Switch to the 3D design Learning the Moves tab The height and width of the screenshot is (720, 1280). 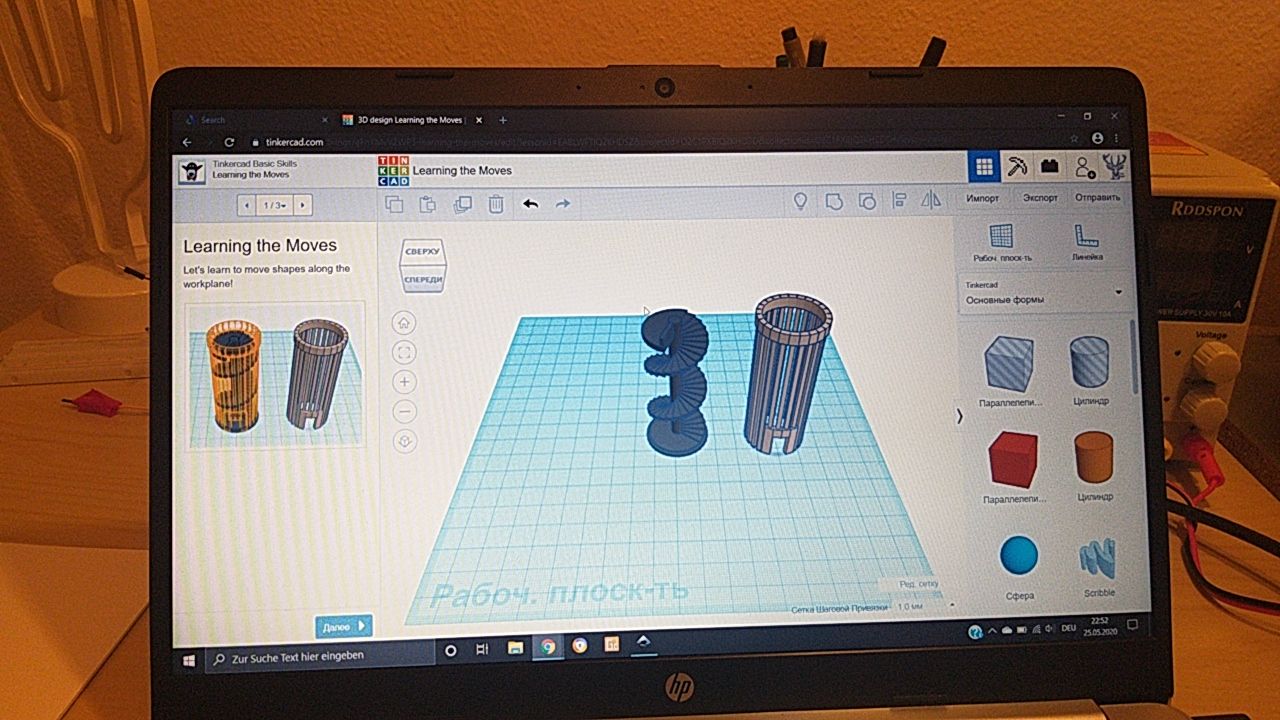pyautogui.click(x=410, y=120)
